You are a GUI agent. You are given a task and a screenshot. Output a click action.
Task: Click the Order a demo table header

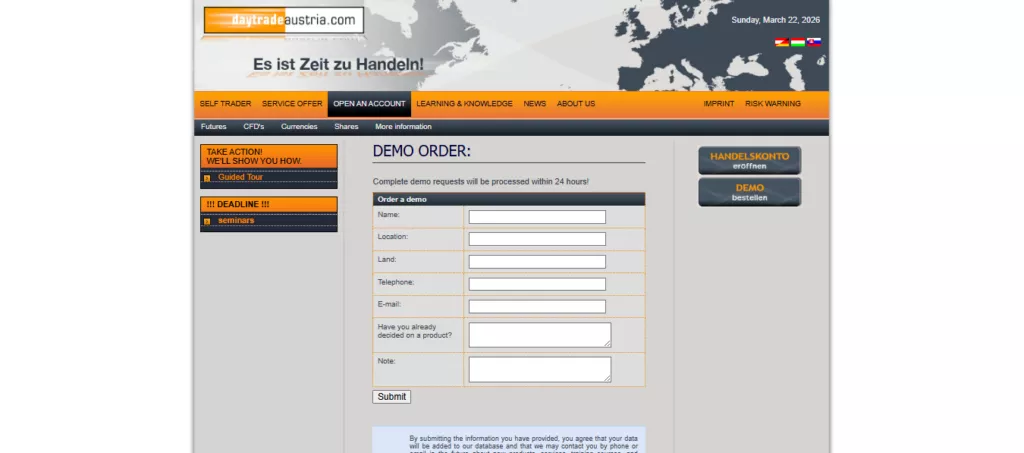click(509, 199)
